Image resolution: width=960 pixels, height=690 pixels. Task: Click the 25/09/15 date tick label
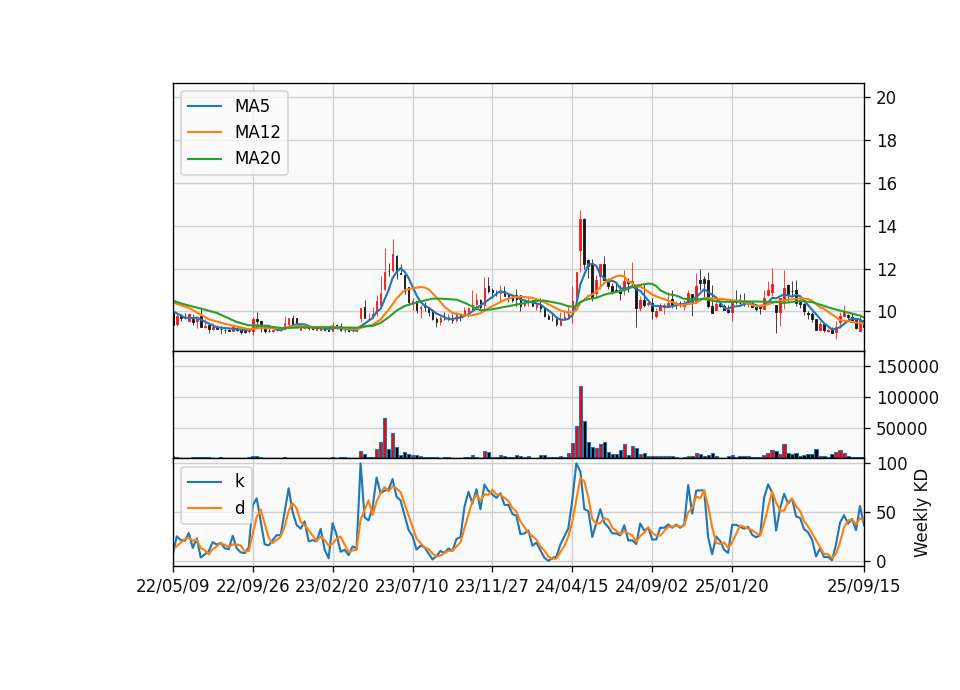pyautogui.click(x=863, y=586)
